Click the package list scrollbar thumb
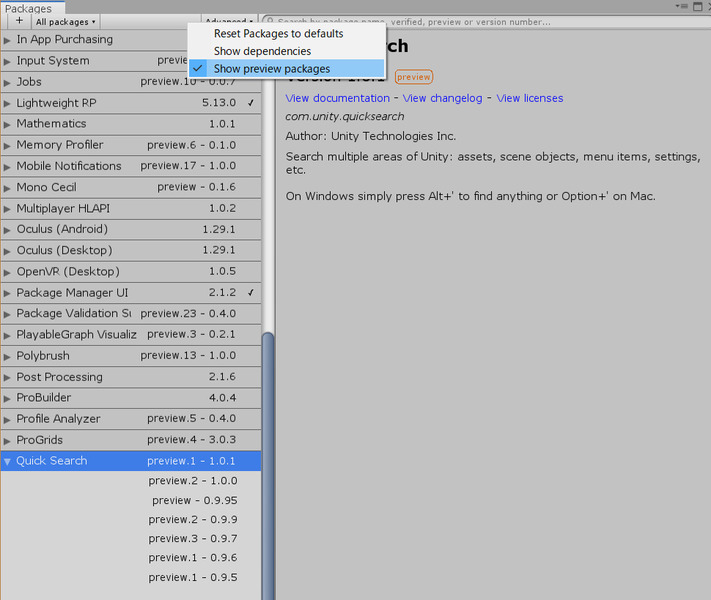Screen dimensions: 711x600 (268, 466)
